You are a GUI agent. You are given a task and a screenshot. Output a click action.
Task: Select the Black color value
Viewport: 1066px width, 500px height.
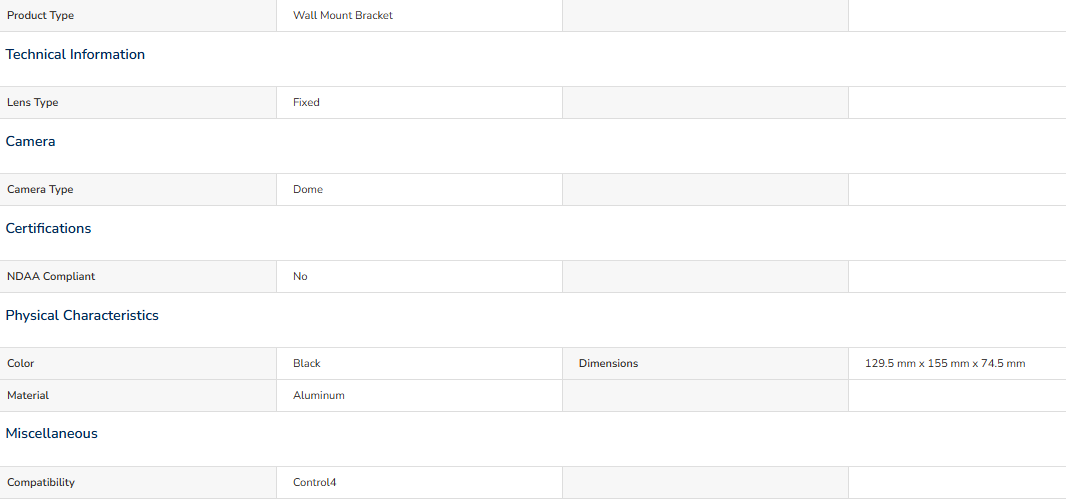[307, 364]
